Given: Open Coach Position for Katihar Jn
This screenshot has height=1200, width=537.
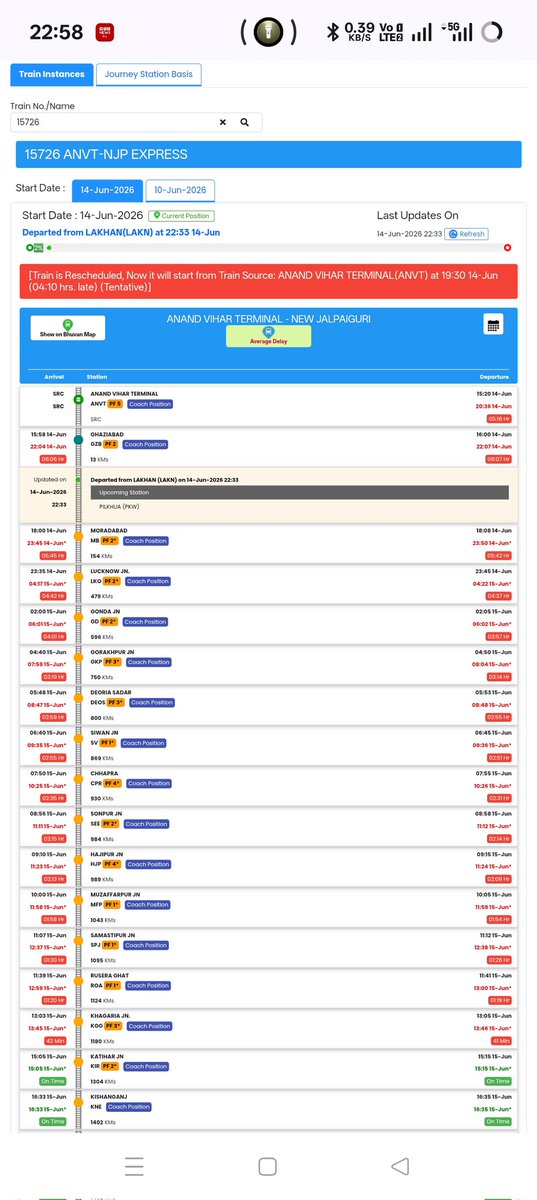Looking at the screenshot, I should pos(146,1067).
